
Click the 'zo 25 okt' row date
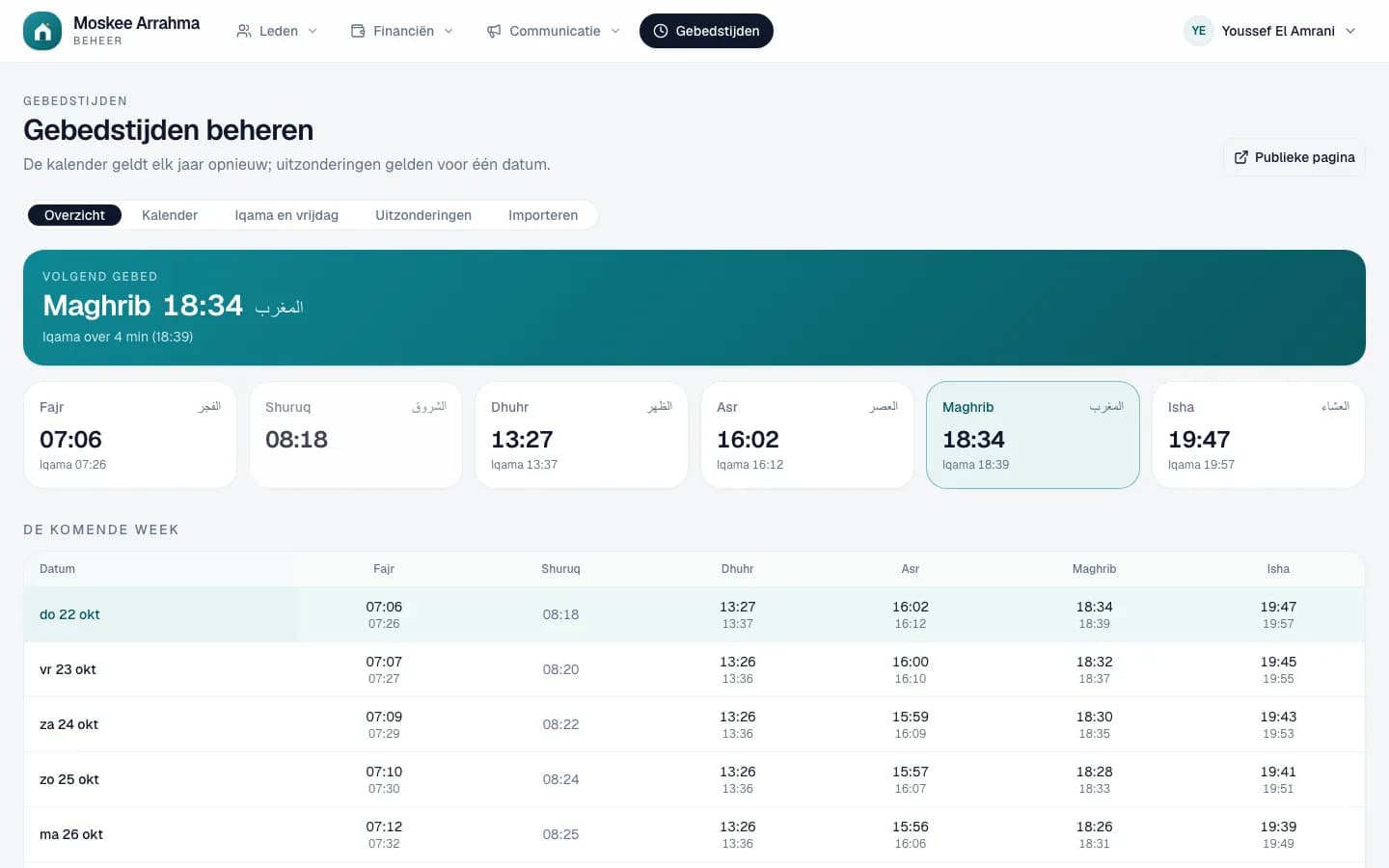coord(69,779)
